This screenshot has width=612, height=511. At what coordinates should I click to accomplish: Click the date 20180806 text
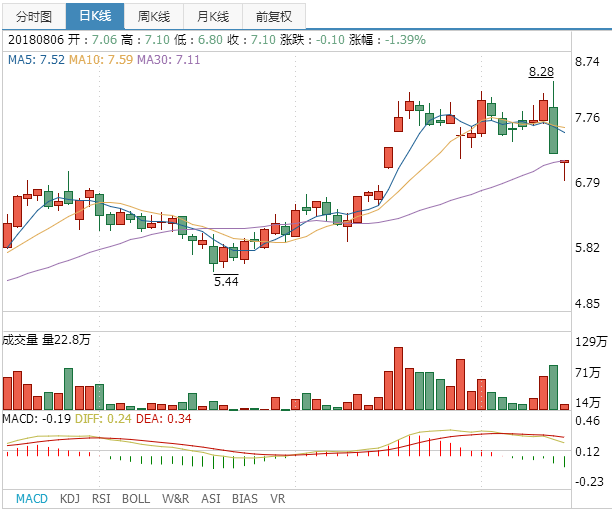click(36, 40)
